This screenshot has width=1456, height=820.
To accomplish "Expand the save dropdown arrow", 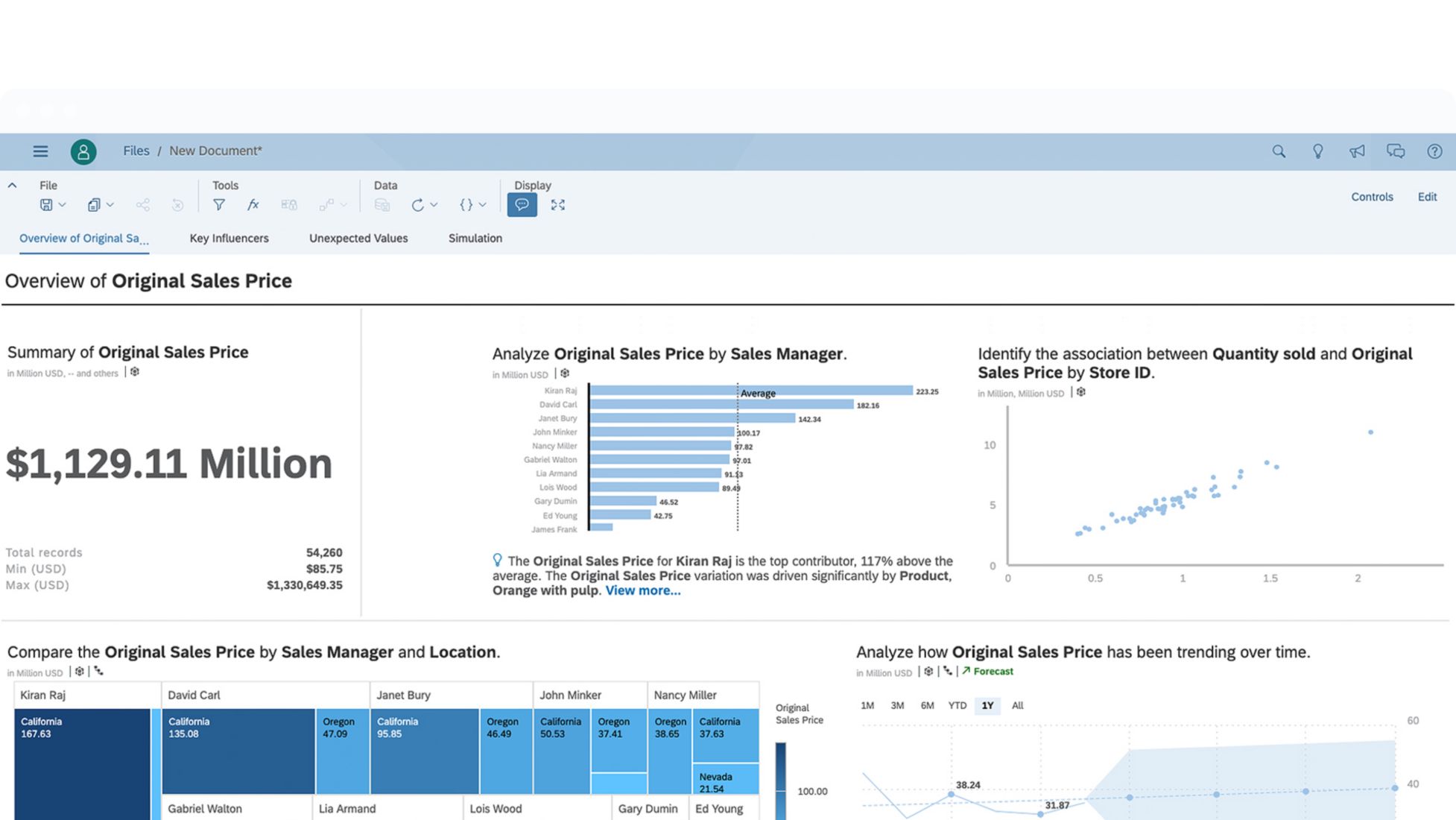I will tap(63, 205).
